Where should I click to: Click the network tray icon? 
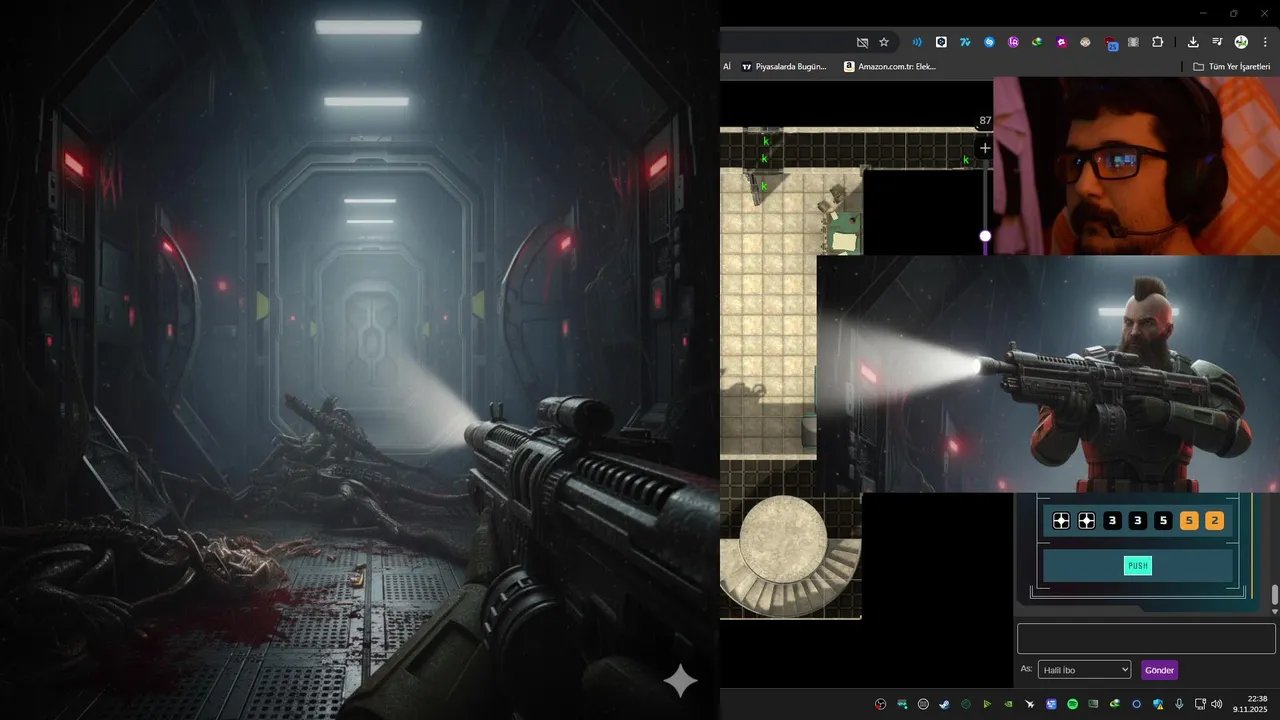click(1200, 704)
